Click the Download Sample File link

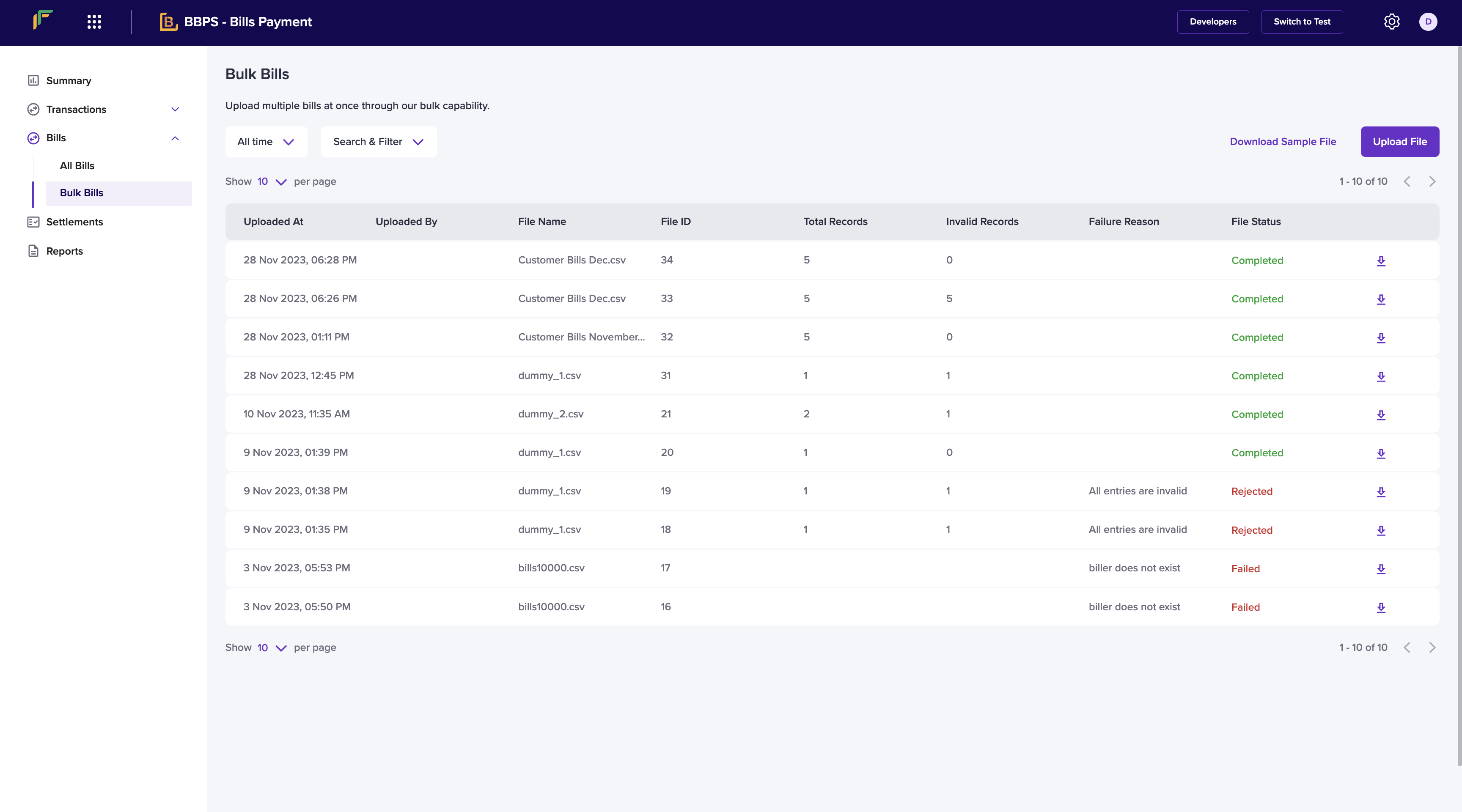pyautogui.click(x=1283, y=142)
